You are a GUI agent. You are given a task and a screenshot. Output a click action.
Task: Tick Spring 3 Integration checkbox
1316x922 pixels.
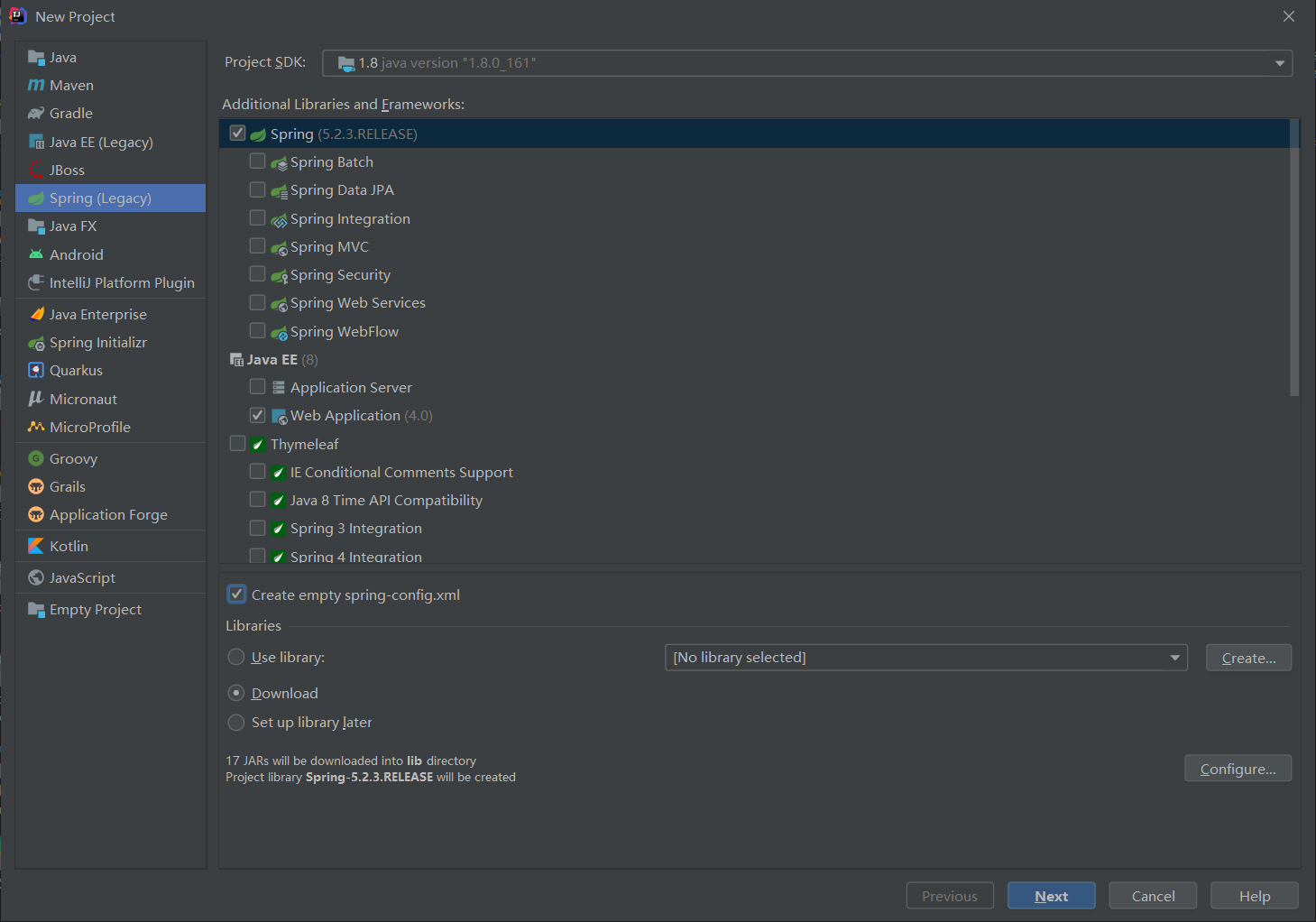click(258, 527)
